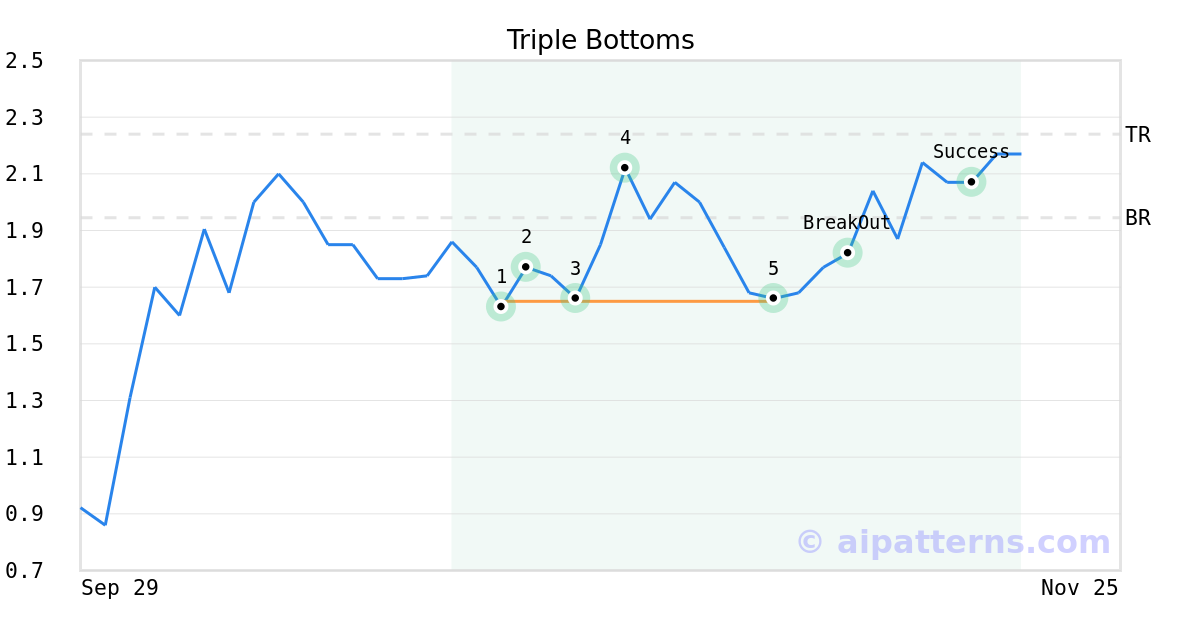Click the Nov 25 end date label
1200x630 pixels.
[1080, 588]
